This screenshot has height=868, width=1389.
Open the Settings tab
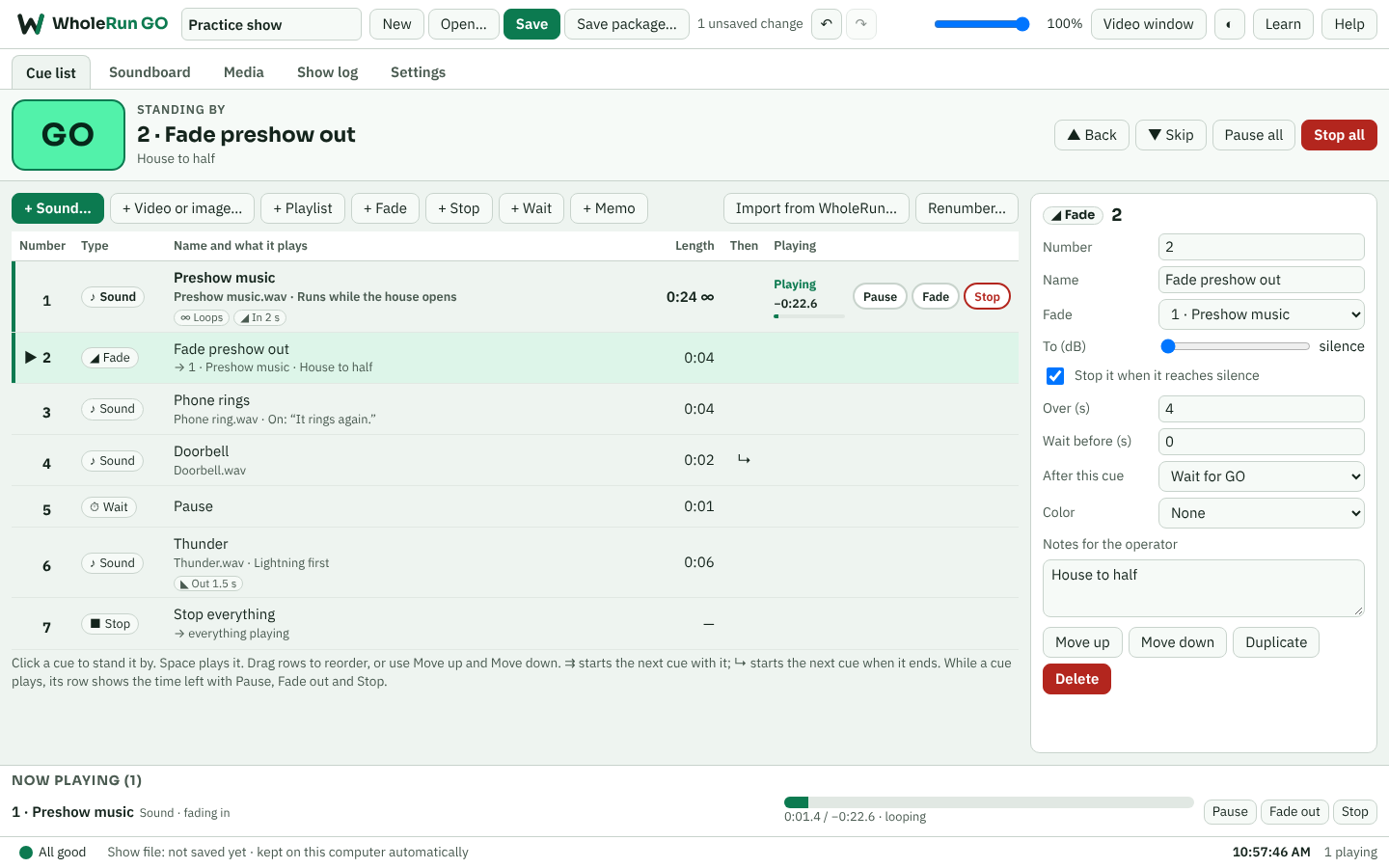click(x=419, y=72)
